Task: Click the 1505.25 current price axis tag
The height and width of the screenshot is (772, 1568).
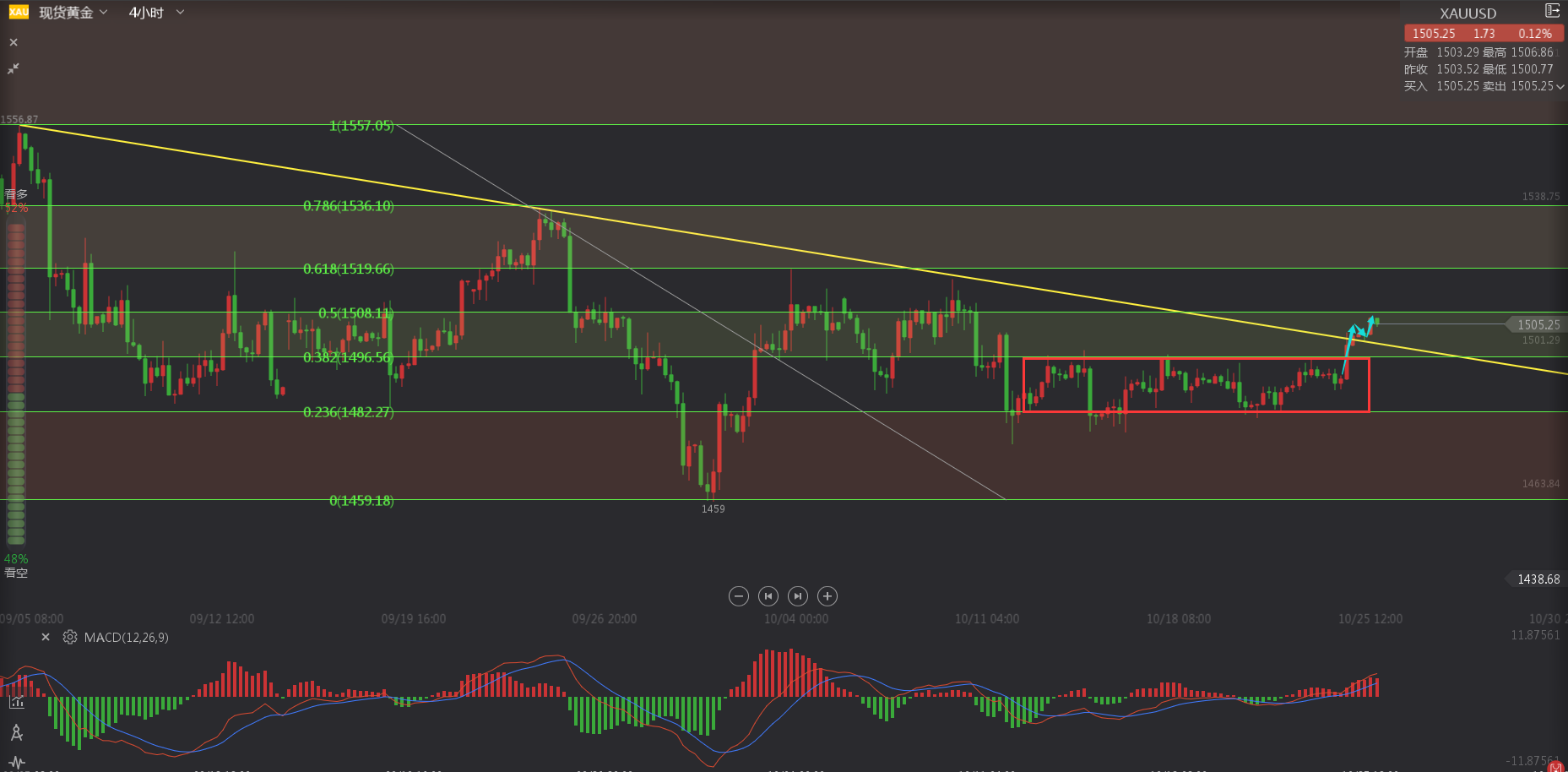Action: coord(1537,324)
